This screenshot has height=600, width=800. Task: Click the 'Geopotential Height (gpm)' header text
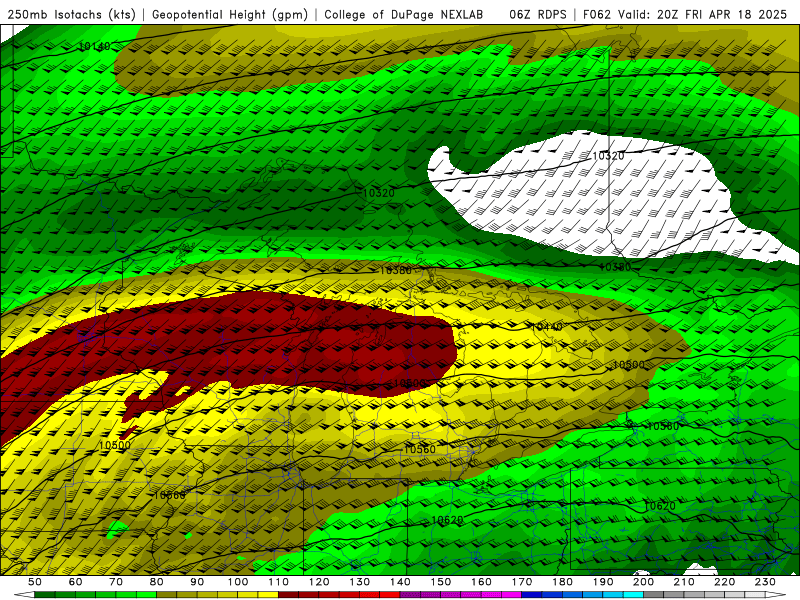[230, 14]
